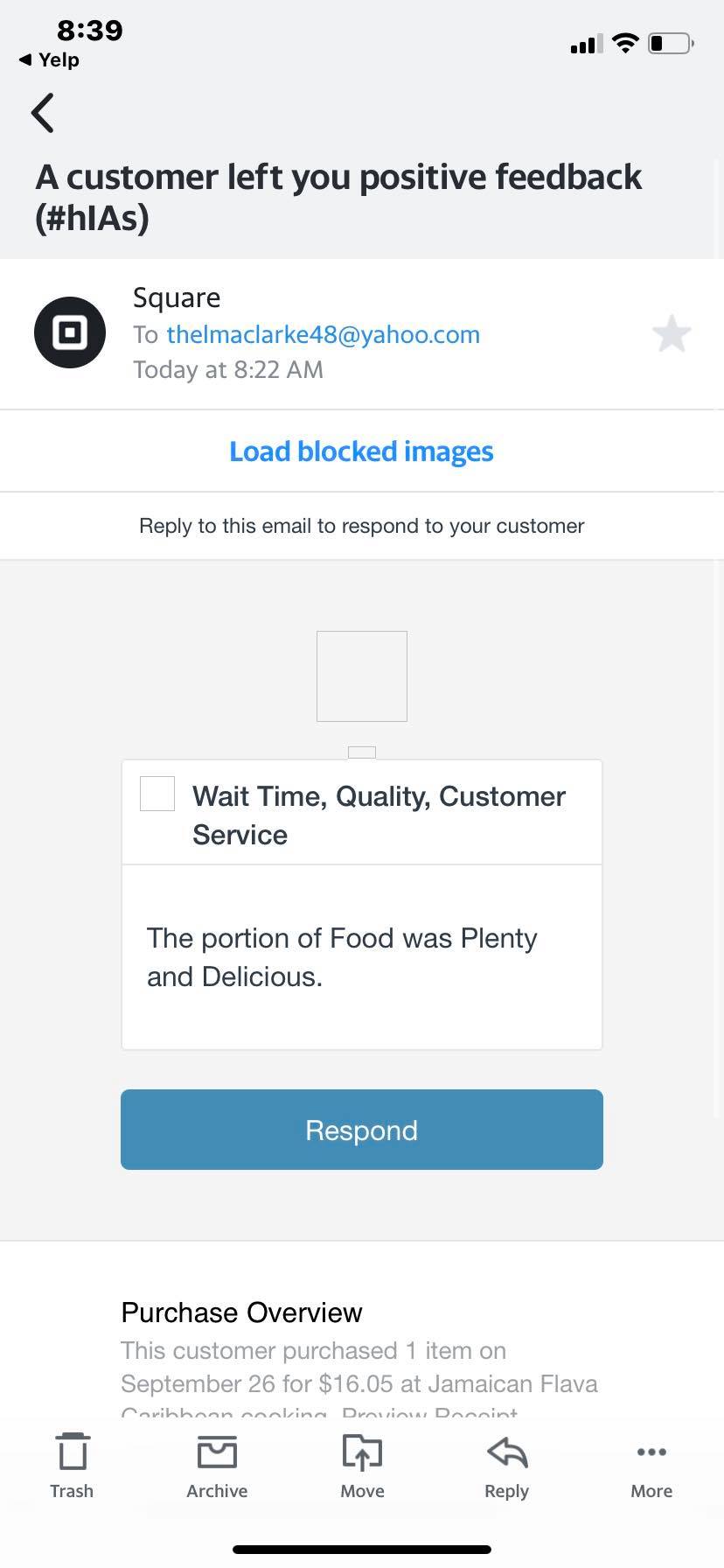This screenshot has height=1568, width=724.
Task: Tap Load blocked images link
Action: pos(361,451)
